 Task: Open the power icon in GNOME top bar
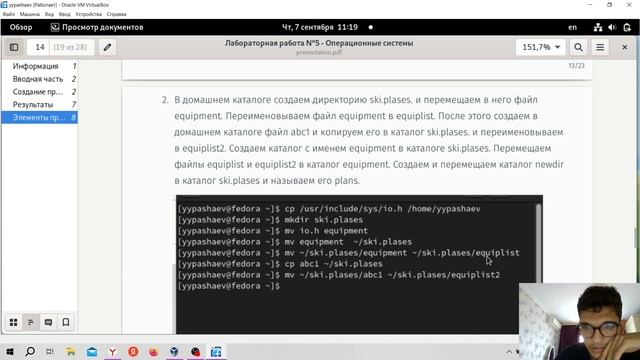(627, 27)
